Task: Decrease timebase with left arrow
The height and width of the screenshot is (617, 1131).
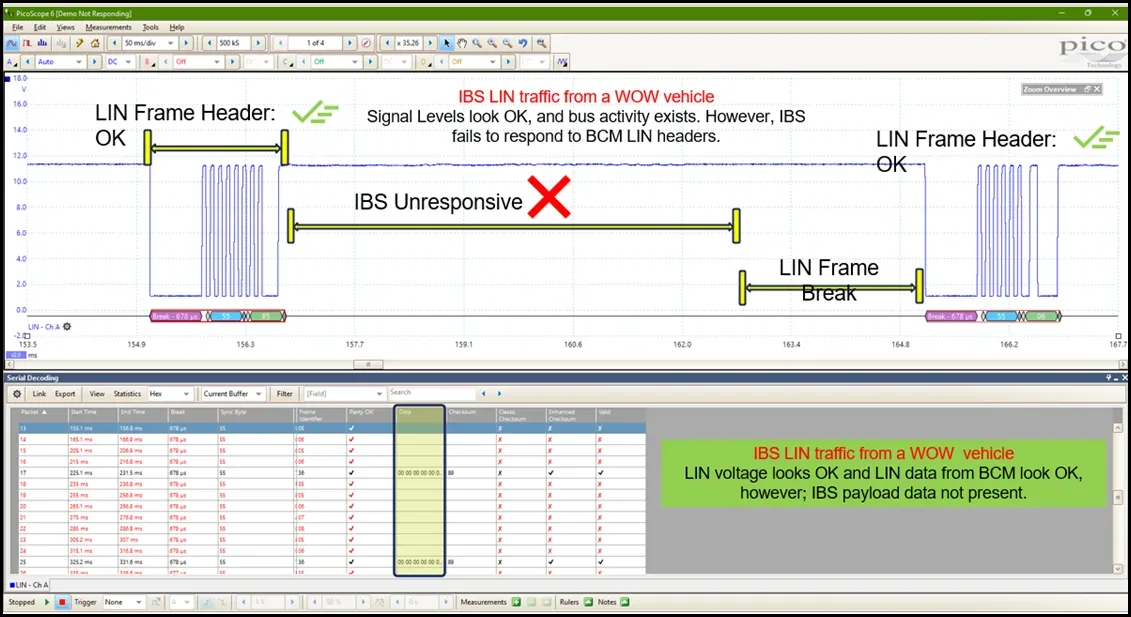Action: tap(113, 43)
